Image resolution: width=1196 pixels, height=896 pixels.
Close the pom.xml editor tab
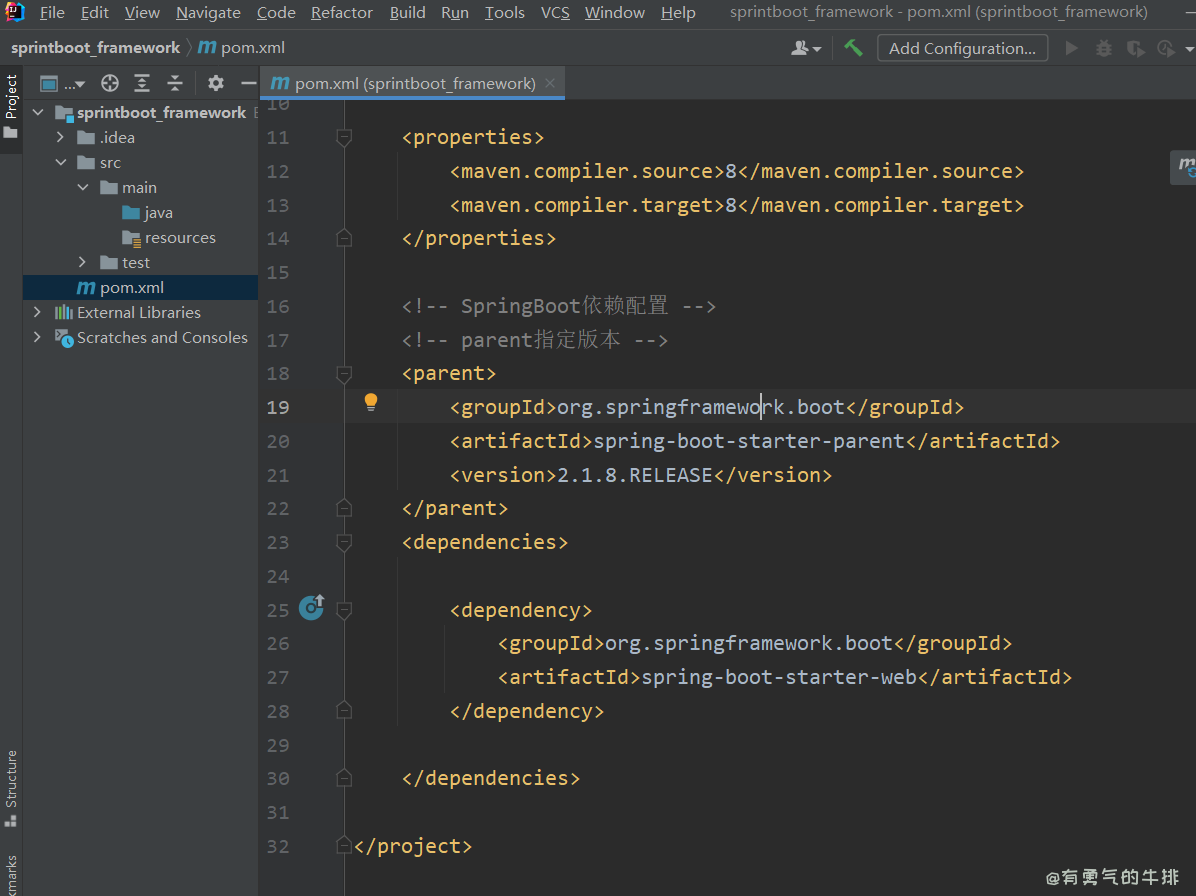point(550,84)
